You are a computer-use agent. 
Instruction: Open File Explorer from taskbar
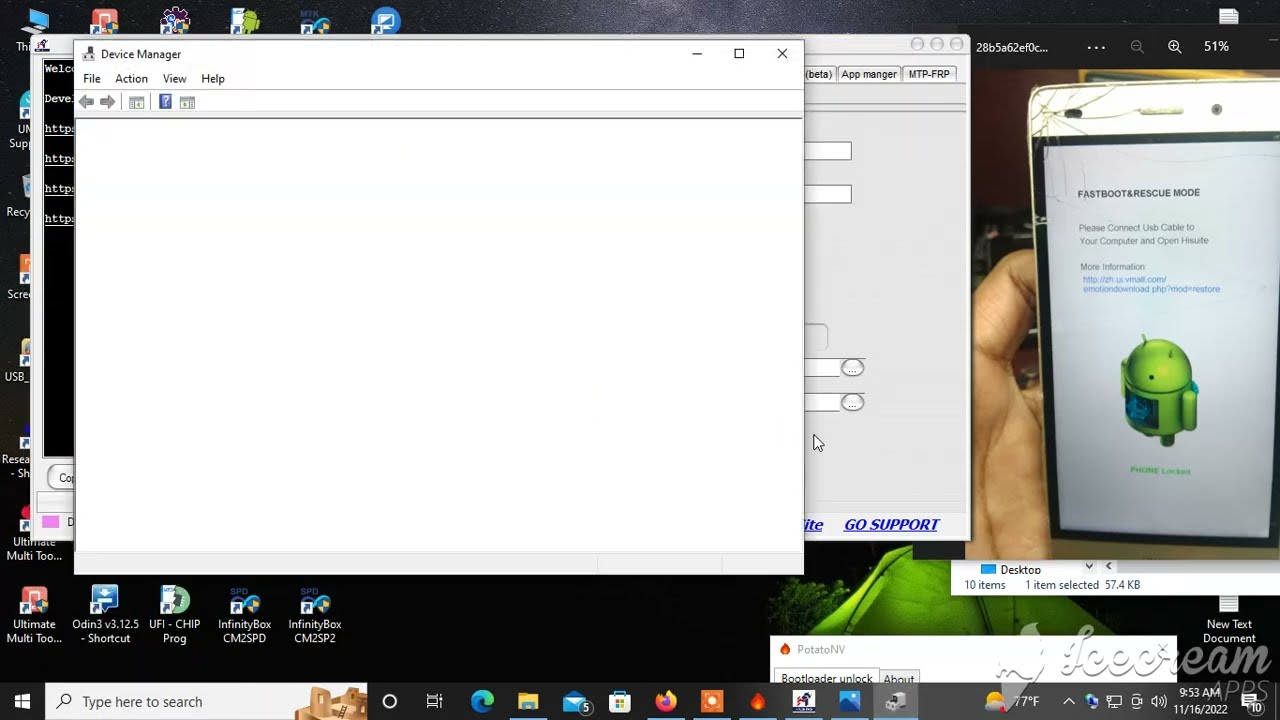528,702
